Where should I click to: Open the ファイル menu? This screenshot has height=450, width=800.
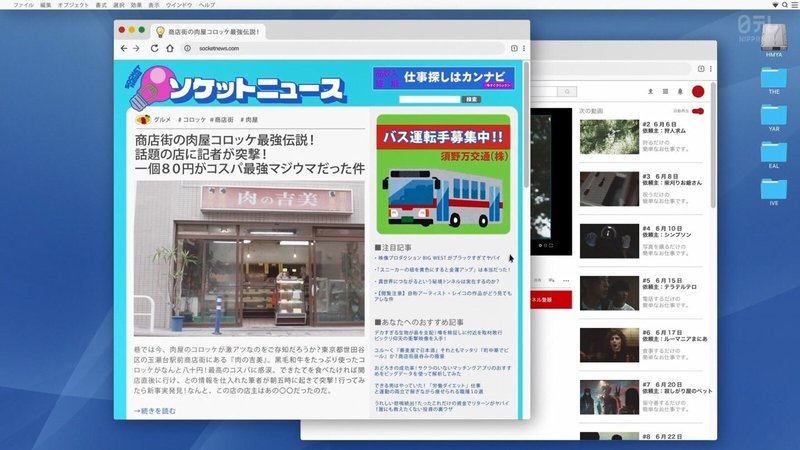coord(23,5)
